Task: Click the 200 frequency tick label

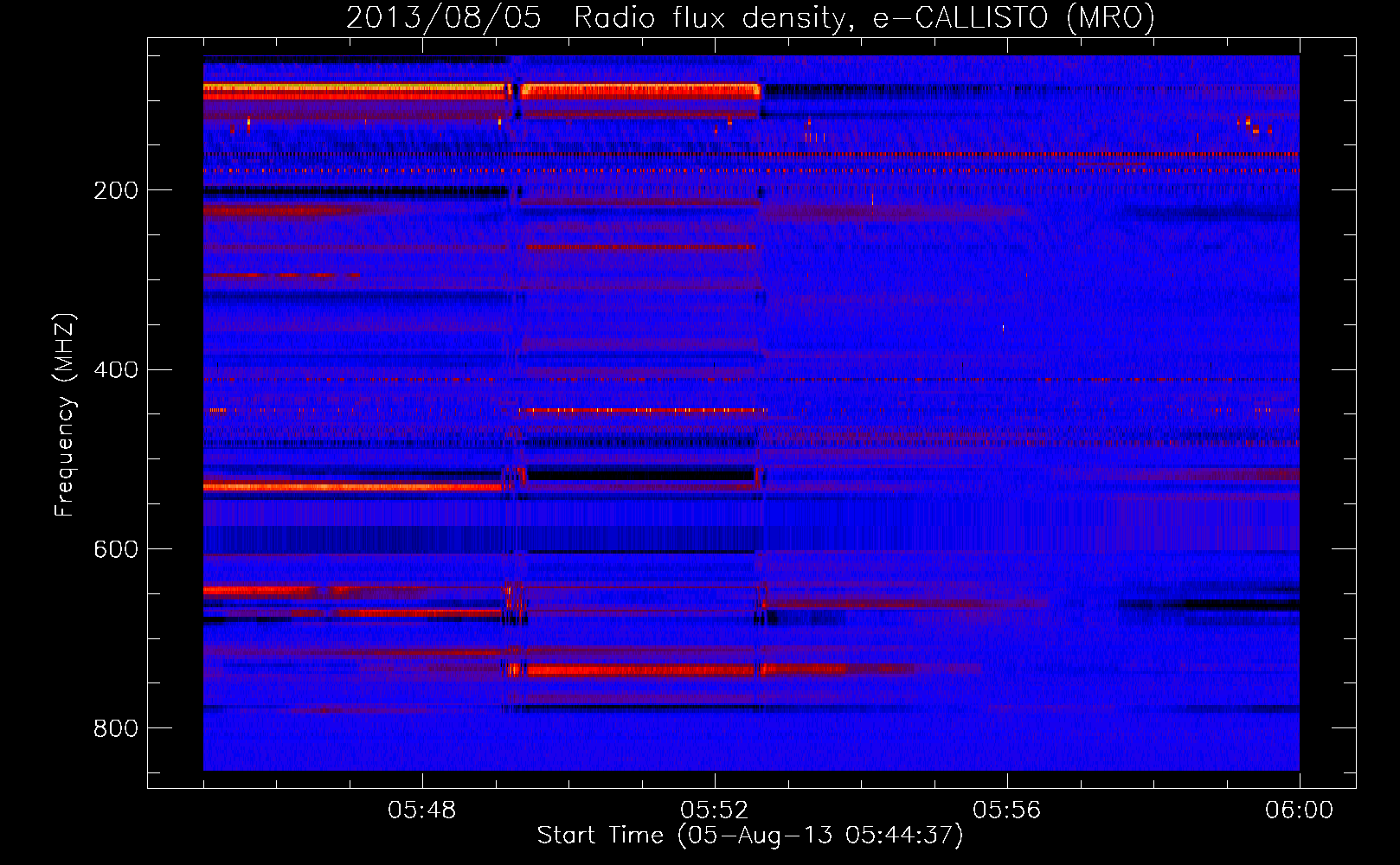Action: [x=116, y=190]
